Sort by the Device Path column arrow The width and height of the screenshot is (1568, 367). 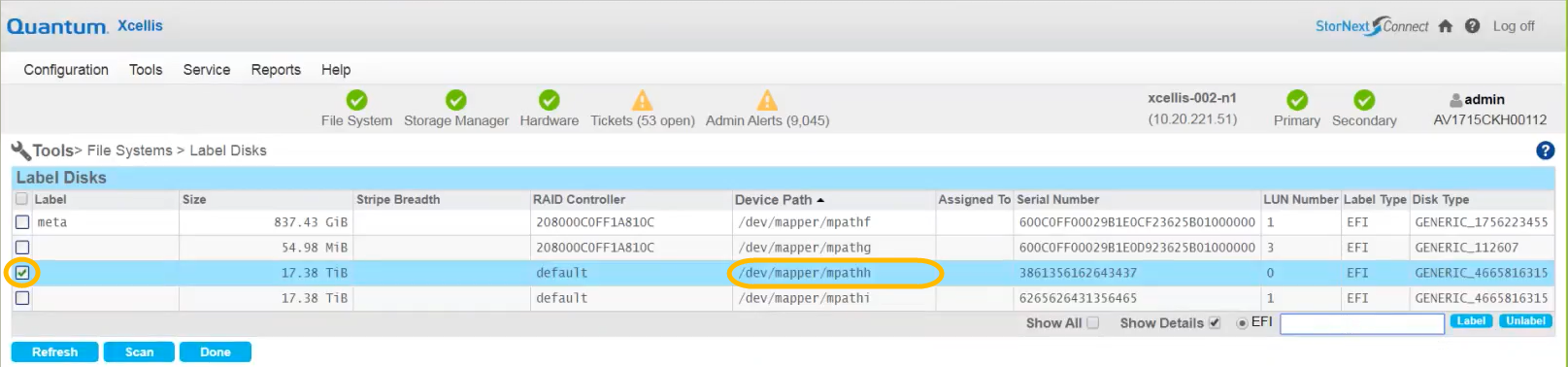click(820, 200)
